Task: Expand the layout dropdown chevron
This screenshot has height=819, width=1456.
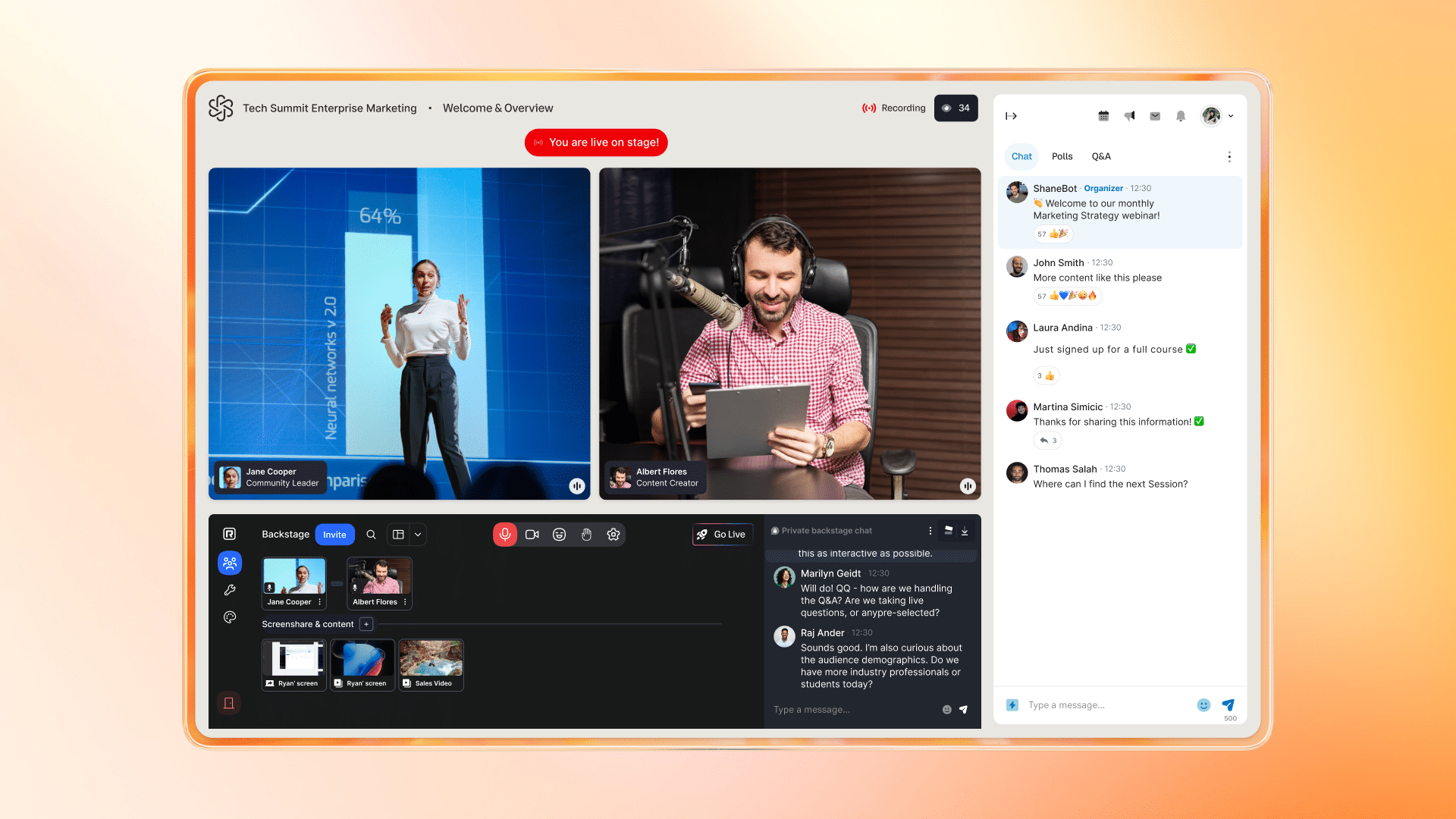Action: tap(418, 535)
